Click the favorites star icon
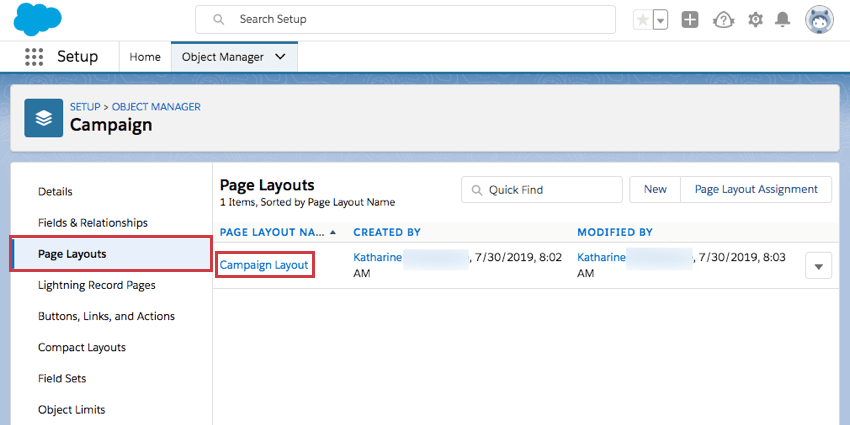The image size is (850, 425). 643,20
